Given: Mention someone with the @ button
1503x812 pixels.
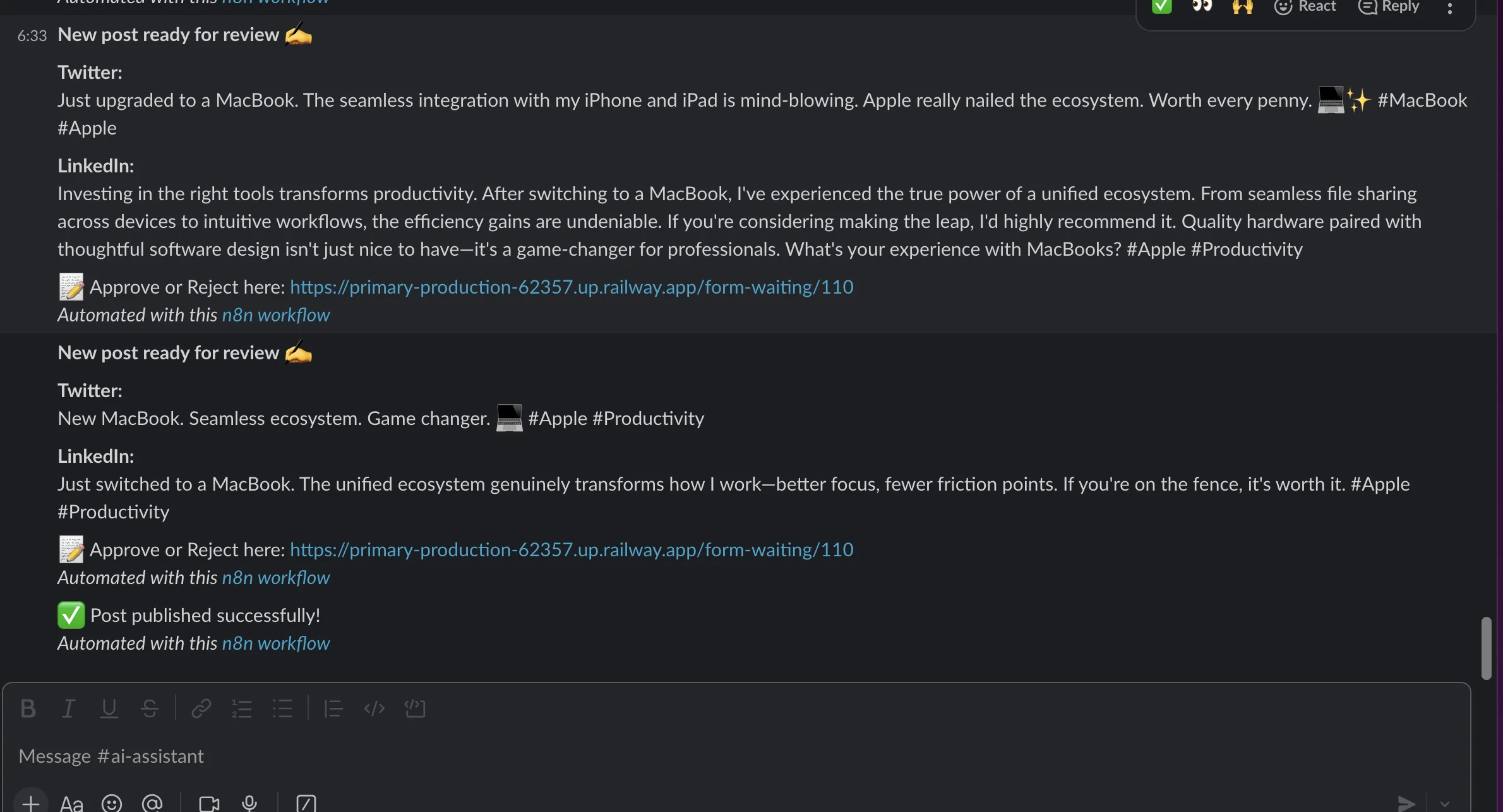Looking at the screenshot, I should pos(152,803).
